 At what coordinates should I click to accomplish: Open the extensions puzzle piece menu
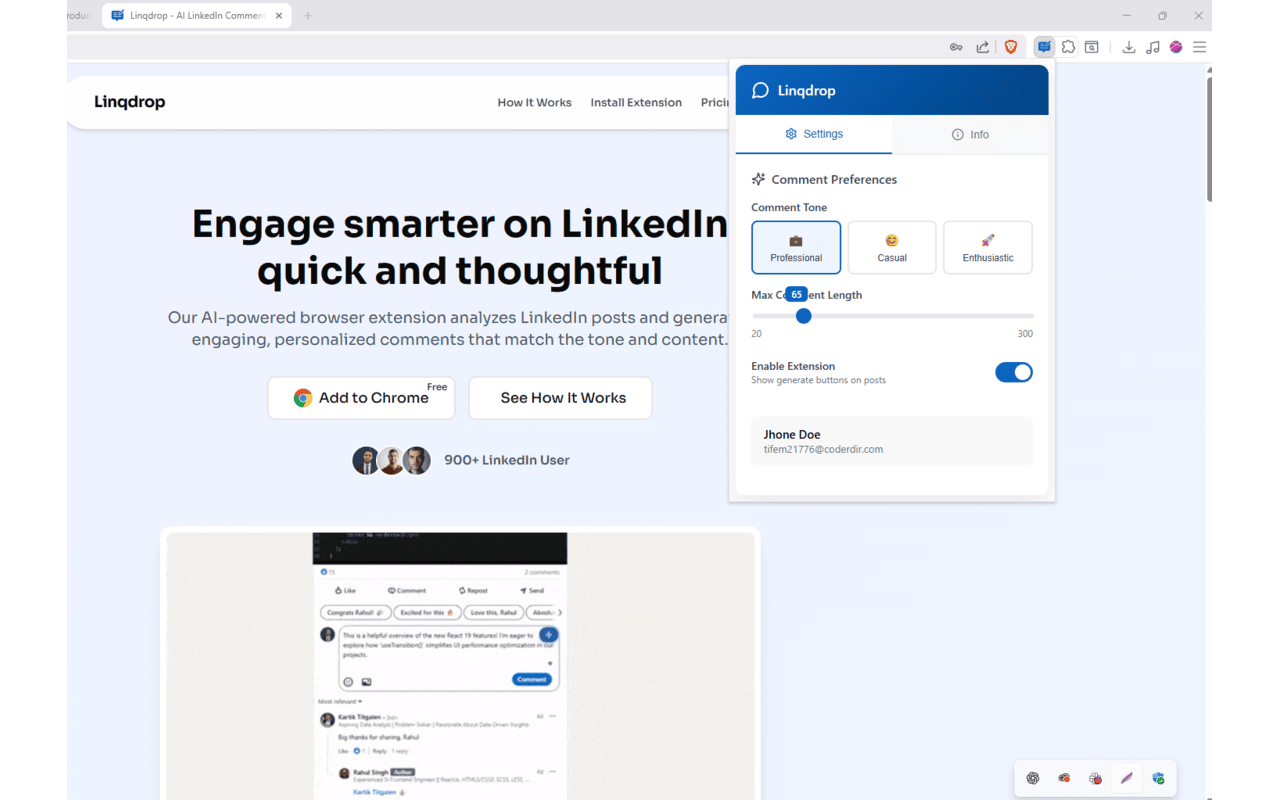1069,47
